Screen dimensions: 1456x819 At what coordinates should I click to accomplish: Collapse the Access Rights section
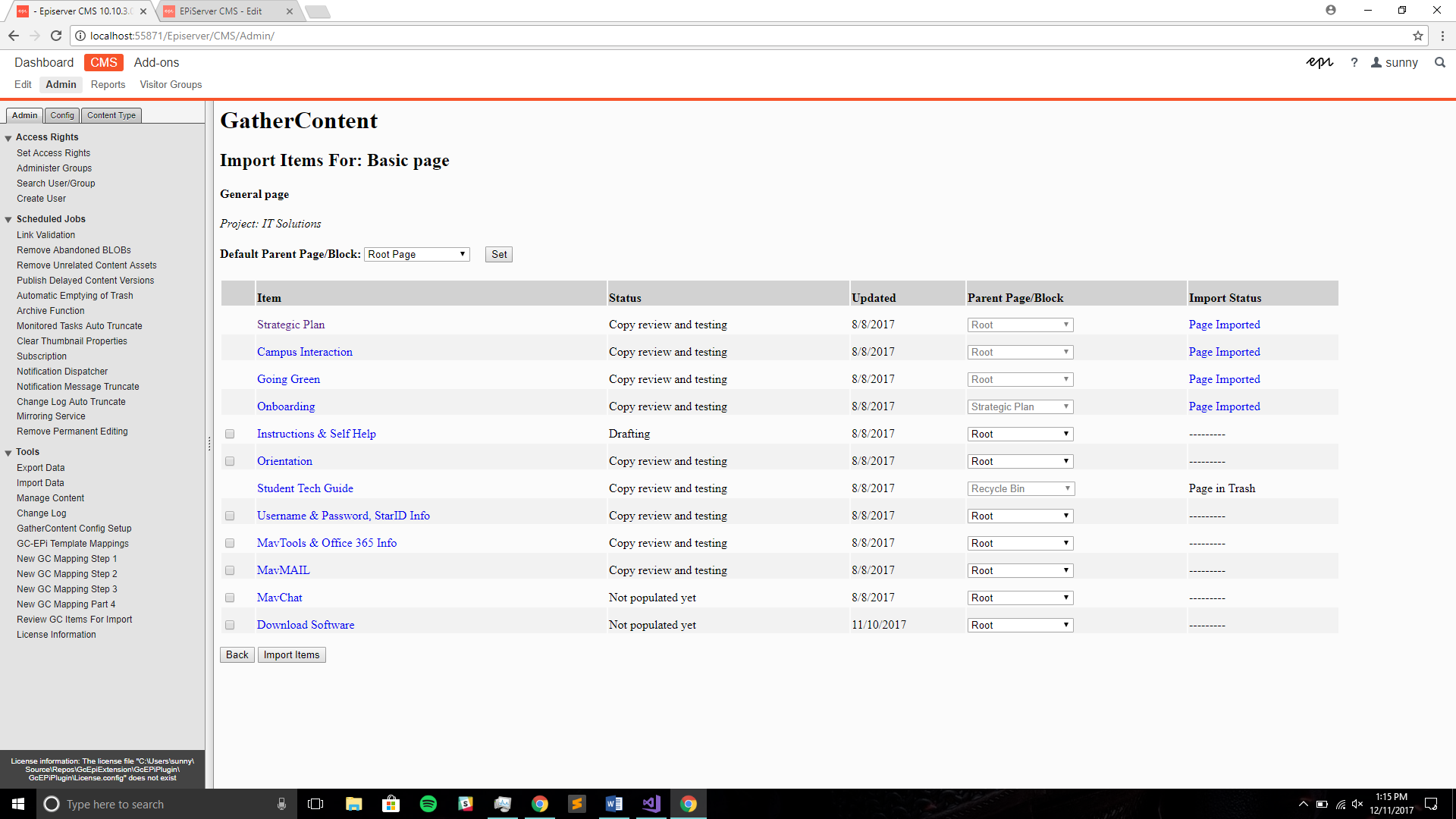pos(8,138)
